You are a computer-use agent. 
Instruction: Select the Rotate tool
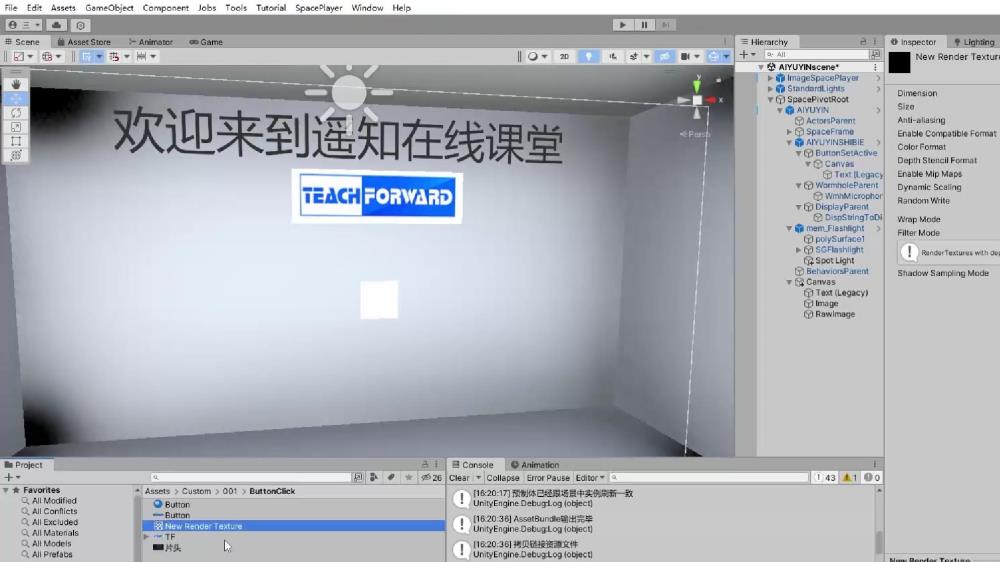[x=16, y=113]
